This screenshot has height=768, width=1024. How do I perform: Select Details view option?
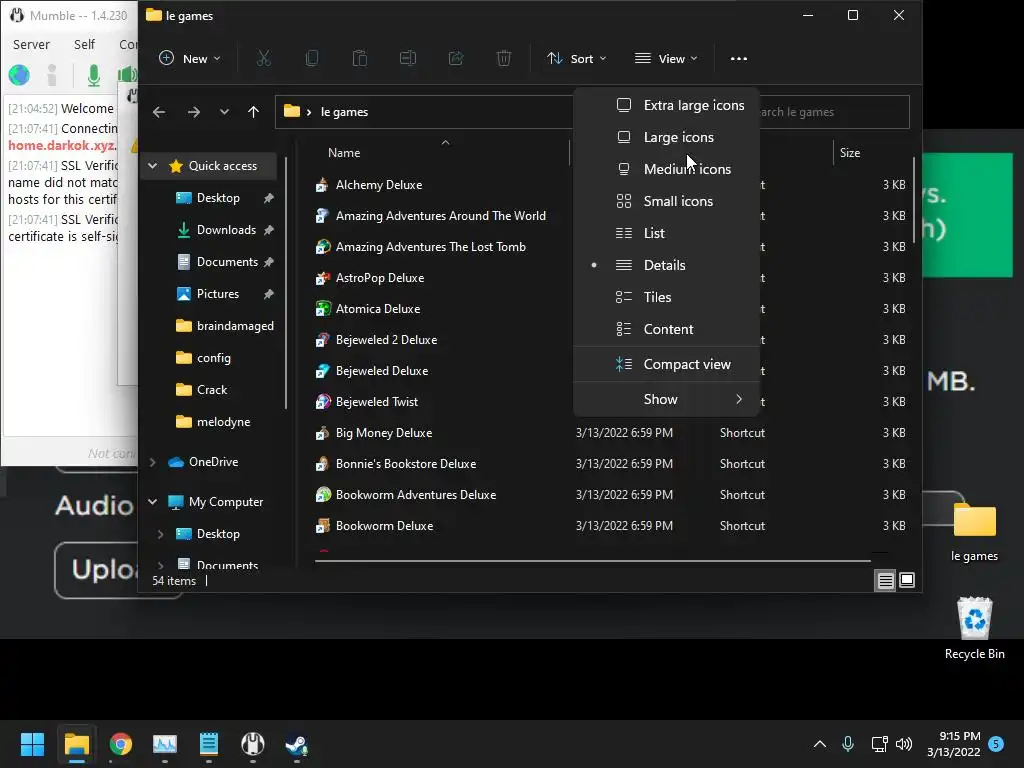667,265
